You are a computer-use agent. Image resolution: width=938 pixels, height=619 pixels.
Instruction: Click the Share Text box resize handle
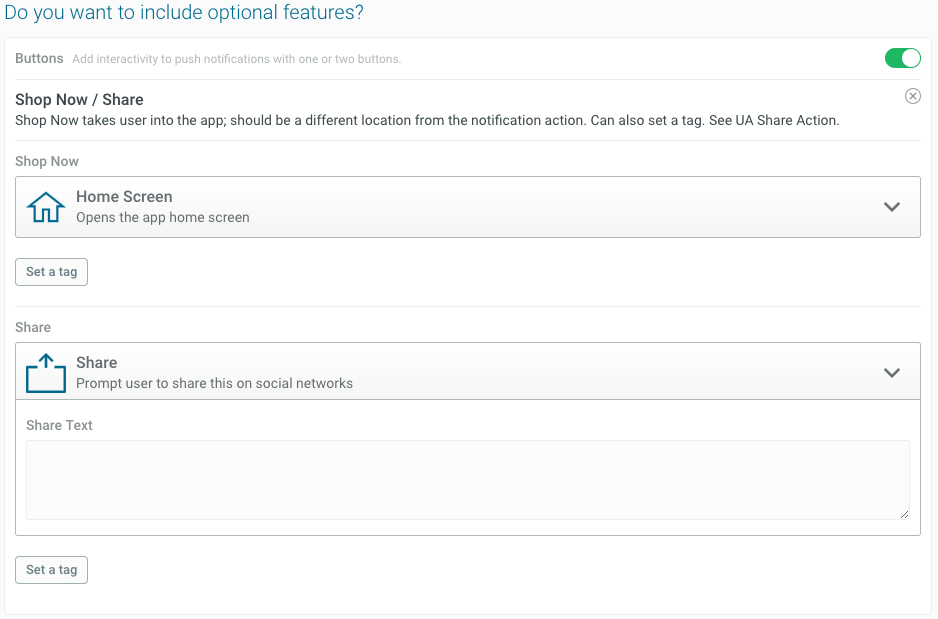[x=904, y=514]
